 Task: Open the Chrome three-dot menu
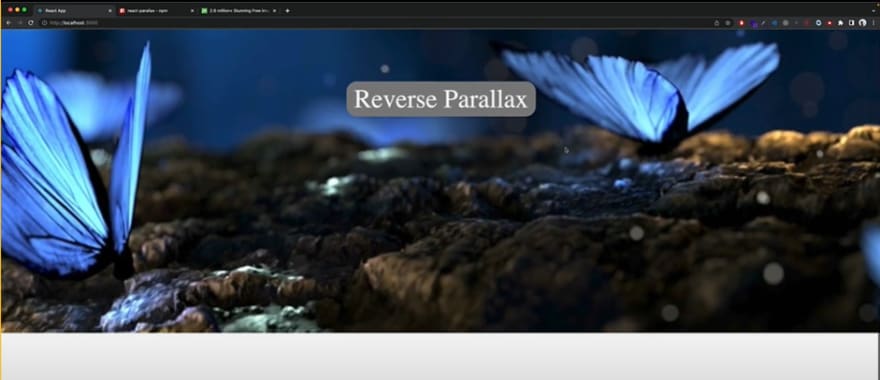tap(873, 22)
